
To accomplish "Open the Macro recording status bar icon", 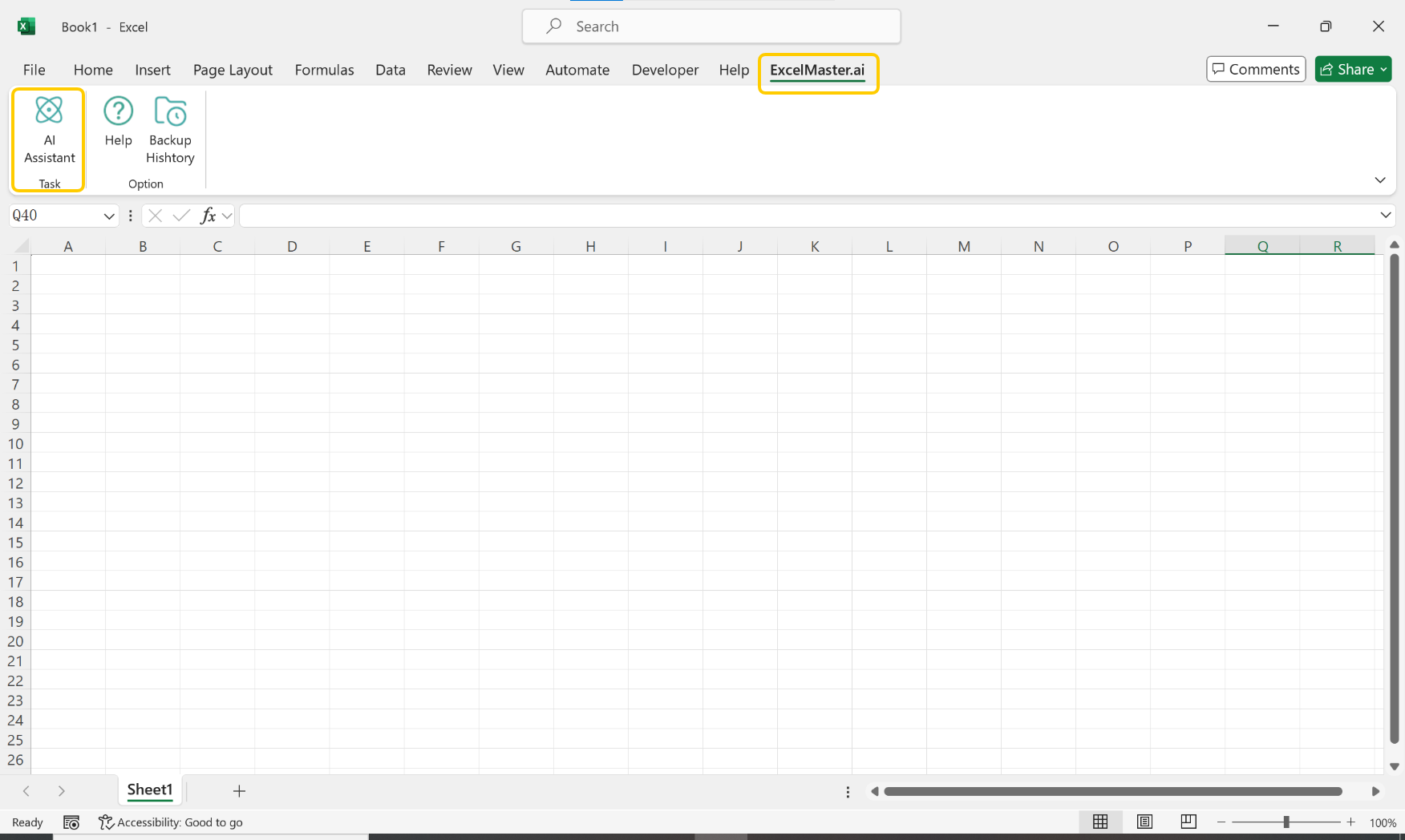I will pos(71,822).
